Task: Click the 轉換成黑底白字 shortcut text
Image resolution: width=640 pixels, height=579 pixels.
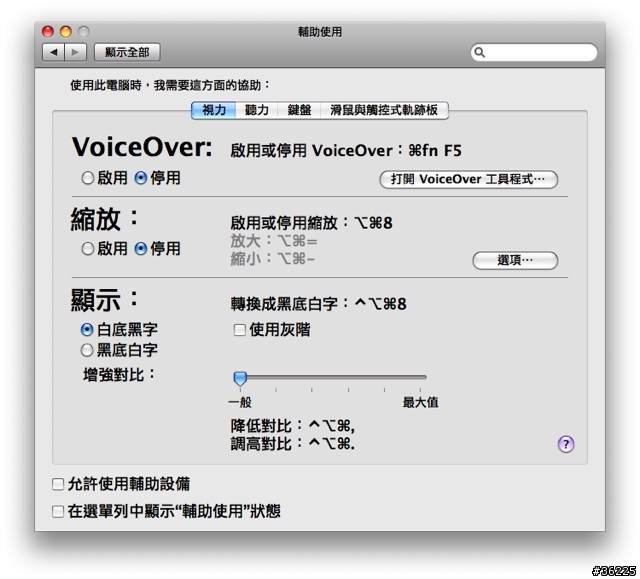Action: (318, 304)
